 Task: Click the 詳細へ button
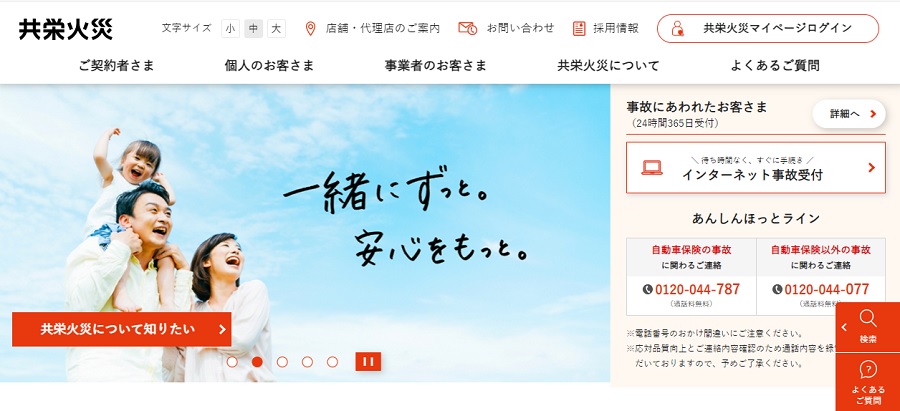[849, 114]
